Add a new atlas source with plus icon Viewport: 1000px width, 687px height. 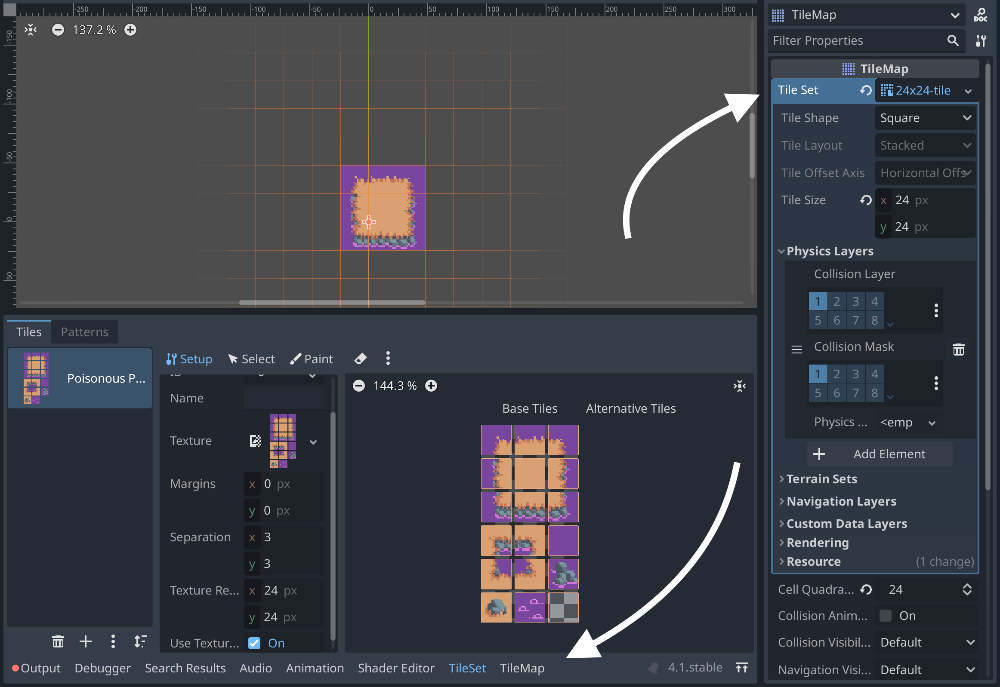[x=86, y=641]
